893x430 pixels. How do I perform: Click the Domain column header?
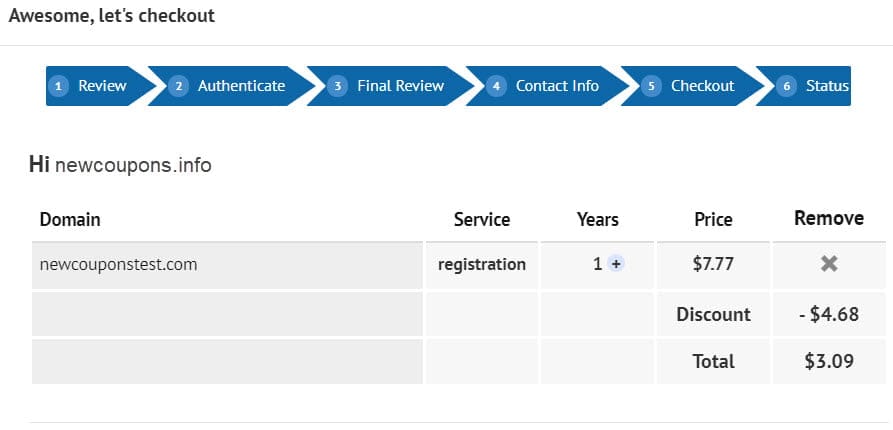[x=70, y=219]
